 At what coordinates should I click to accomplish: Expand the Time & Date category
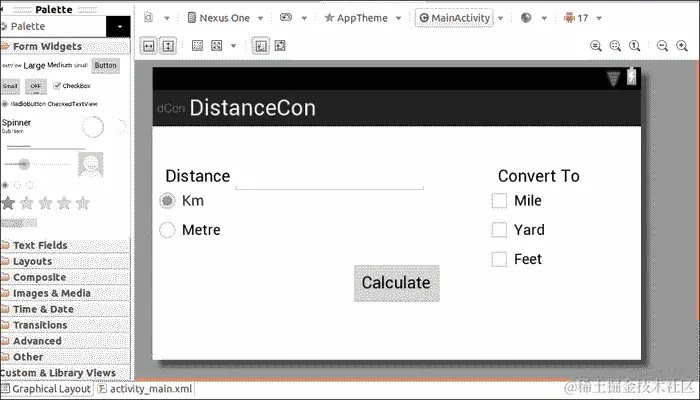coord(65,309)
